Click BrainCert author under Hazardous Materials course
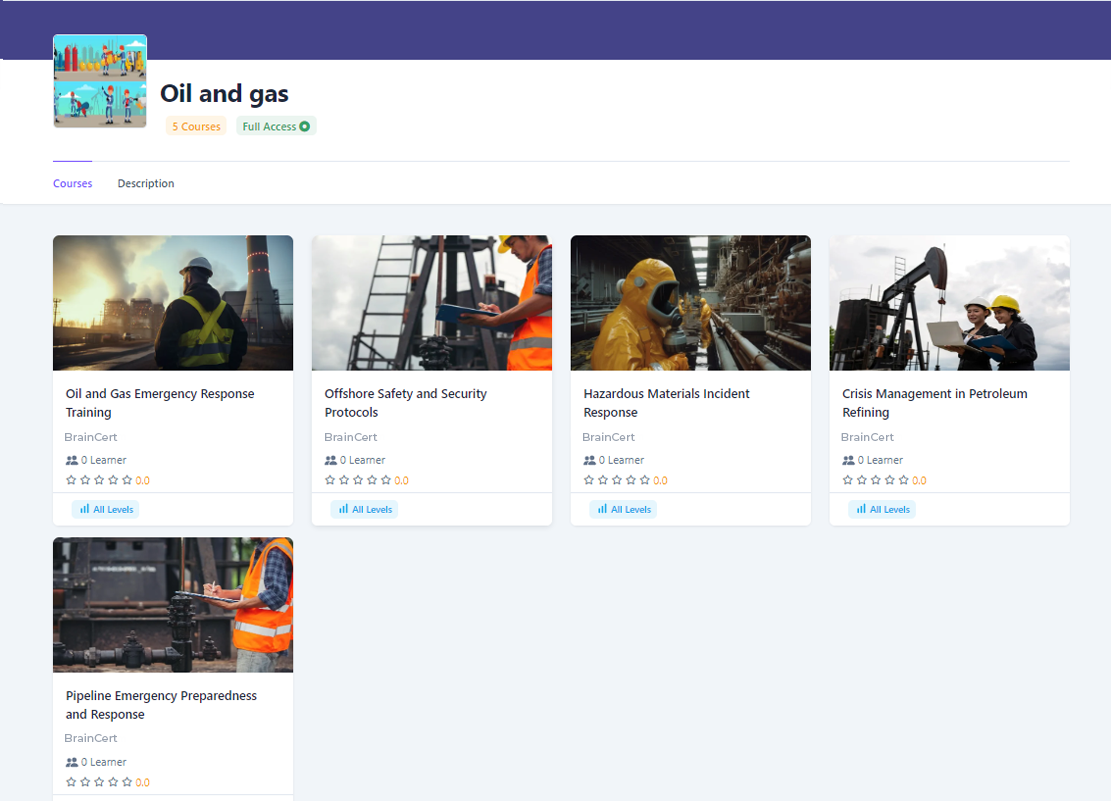1111x801 pixels. (x=608, y=437)
